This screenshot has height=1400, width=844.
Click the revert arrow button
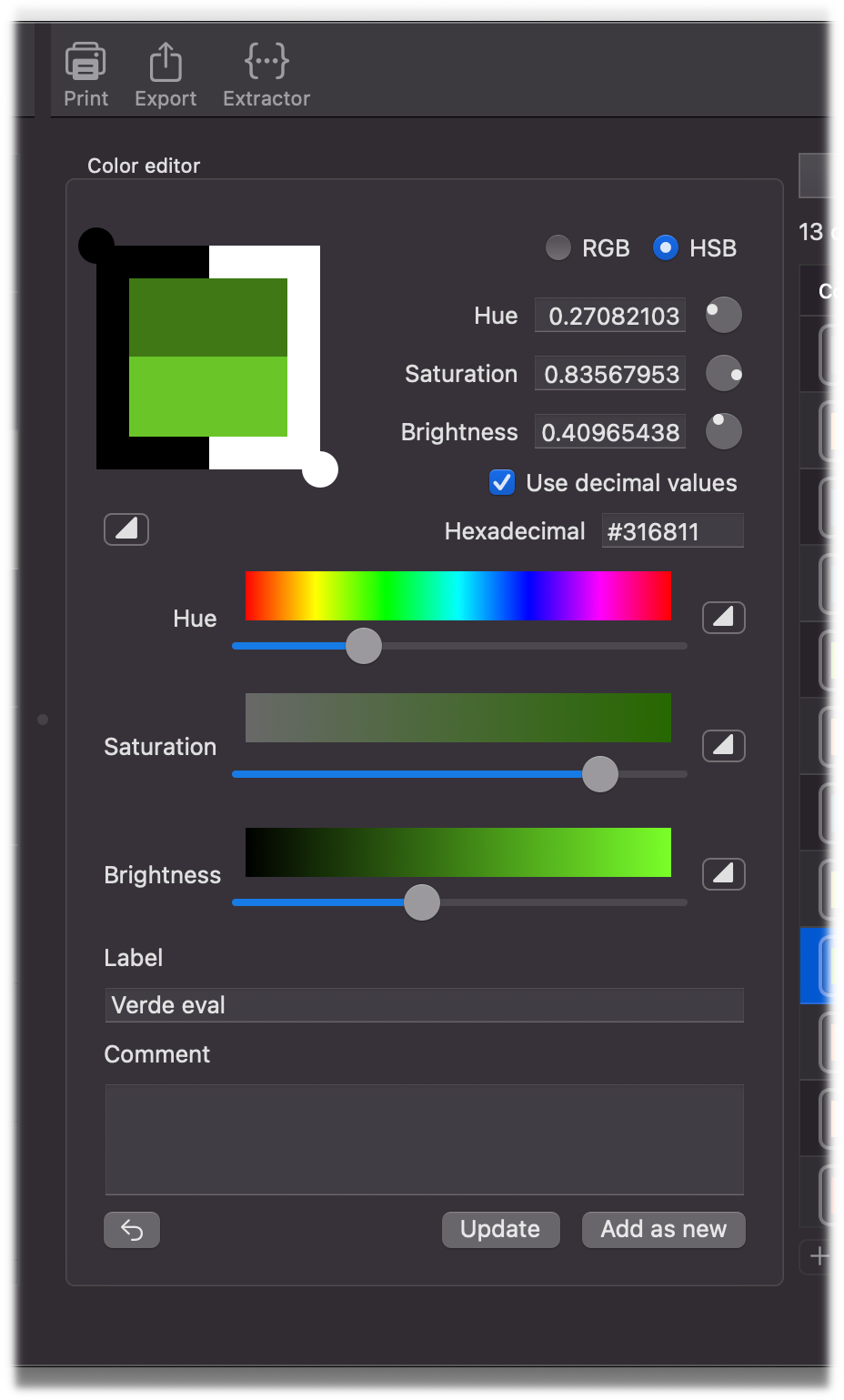point(132,1230)
